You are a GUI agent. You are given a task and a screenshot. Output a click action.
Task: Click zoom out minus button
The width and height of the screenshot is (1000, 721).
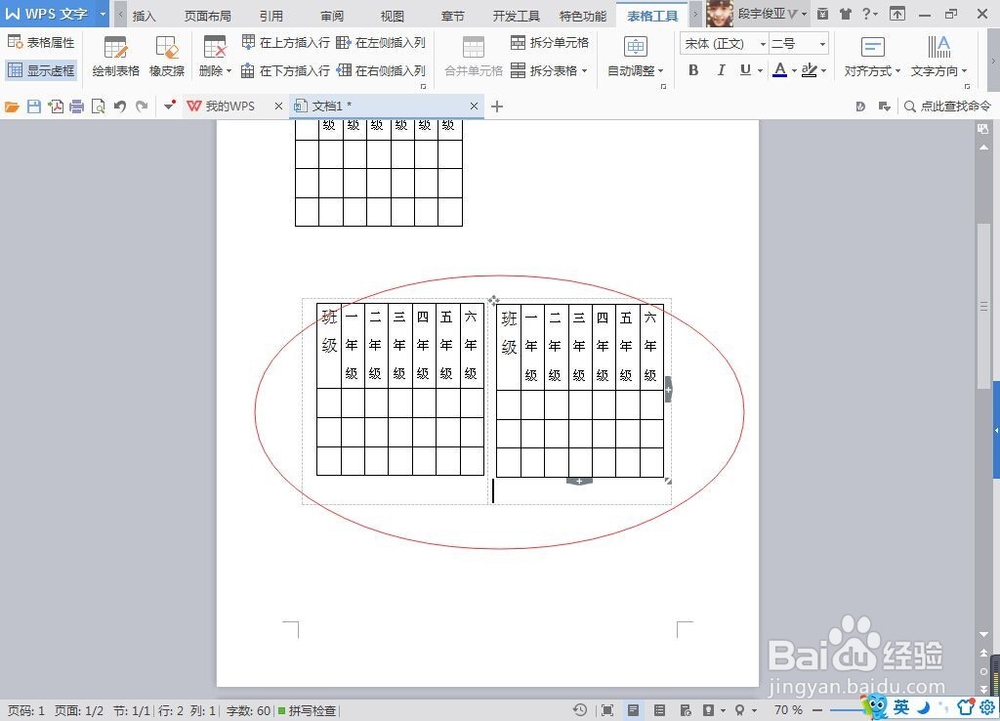point(817,710)
